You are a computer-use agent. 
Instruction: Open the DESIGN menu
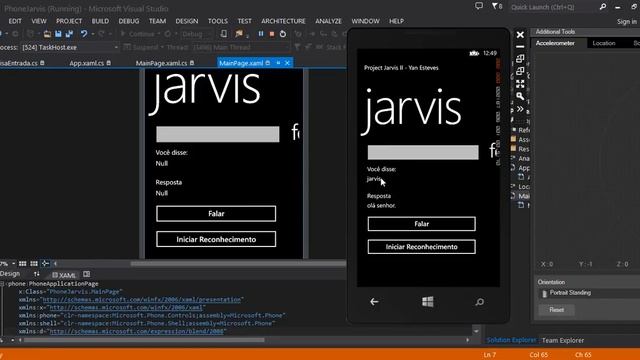187,21
